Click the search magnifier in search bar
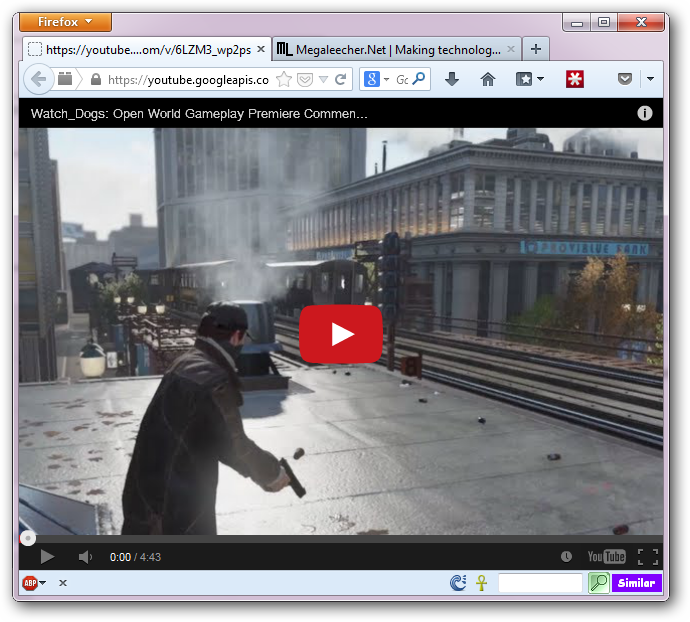The height and width of the screenshot is (622, 690). tap(420, 79)
